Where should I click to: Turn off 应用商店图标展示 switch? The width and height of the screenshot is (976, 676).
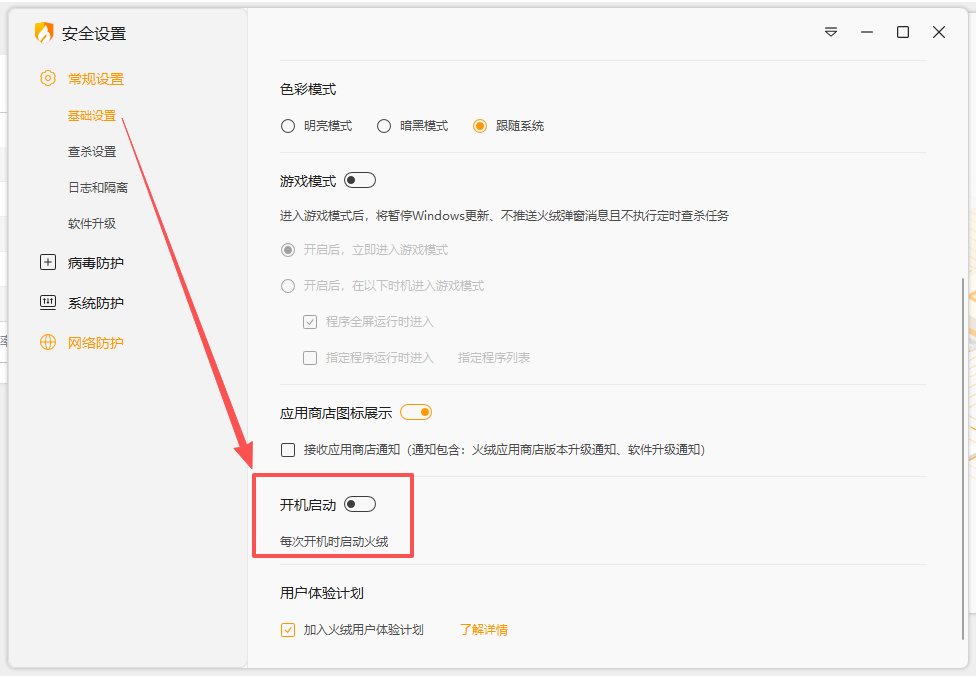(x=416, y=412)
